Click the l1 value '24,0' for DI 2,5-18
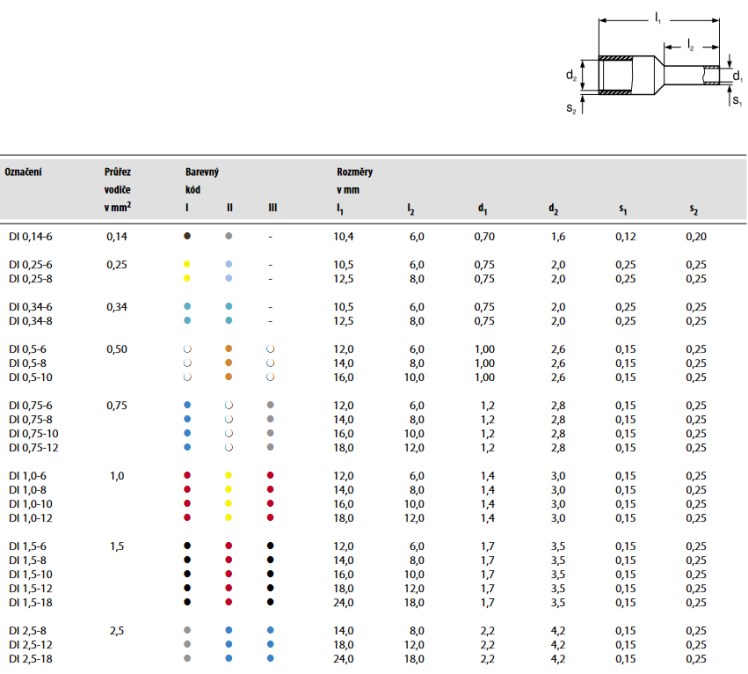 point(343,659)
